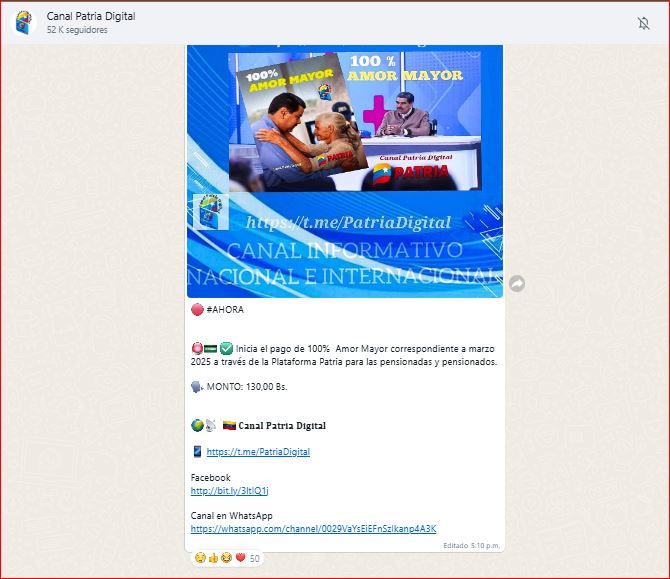Click the 'Editado 5:10 p.m.' timestamp

[471, 546]
